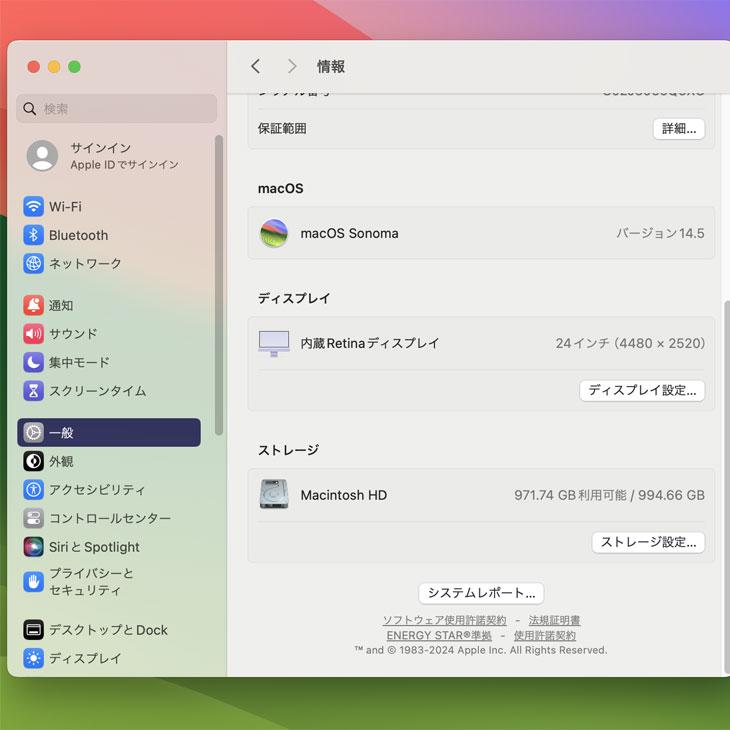Open ソフトウェア使用許諾契約 link
Image resolution: width=730 pixels, height=730 pixels.
(444, 620)
